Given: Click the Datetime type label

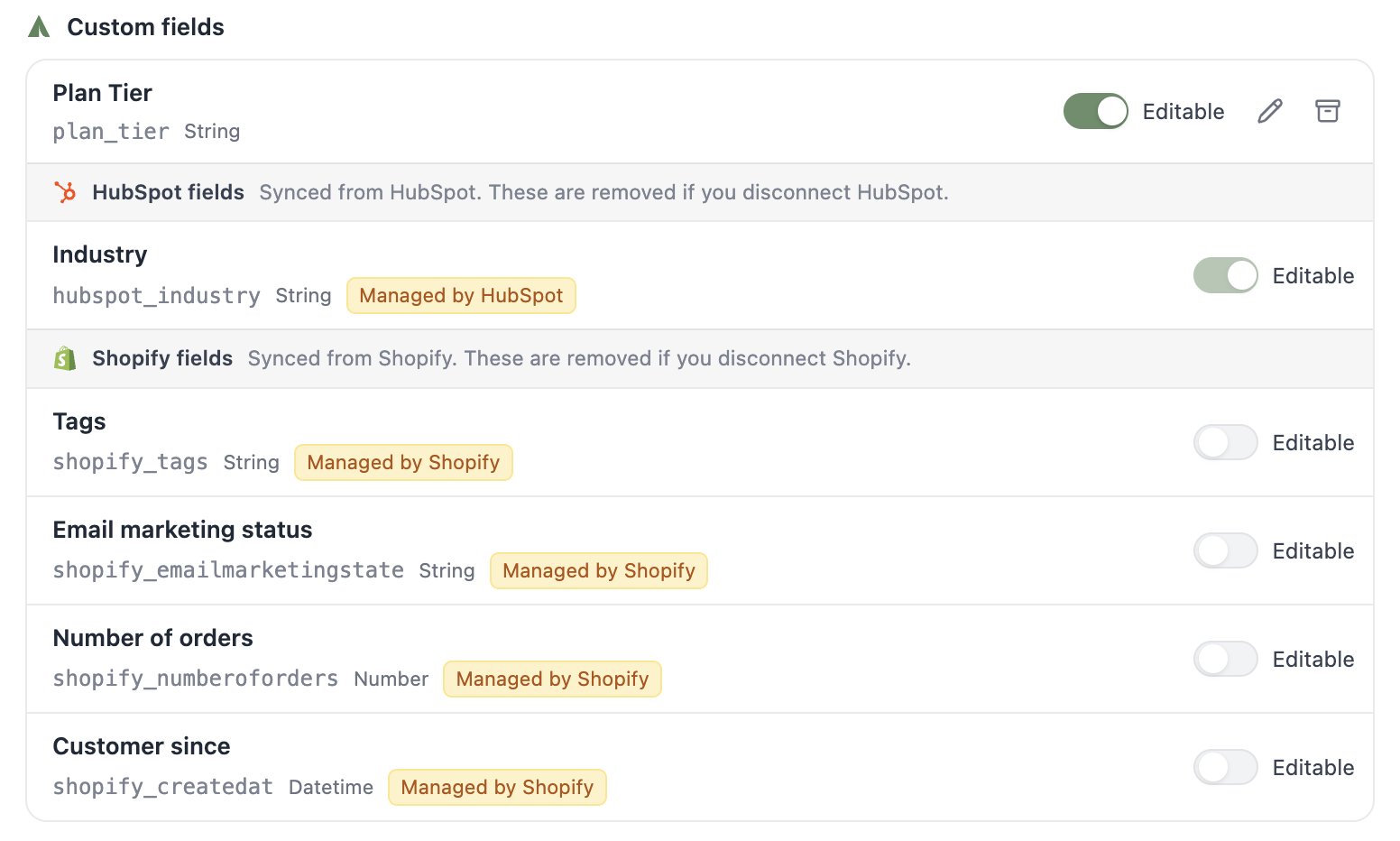Looking at the screenshot, I should click(x=331, y=787).
